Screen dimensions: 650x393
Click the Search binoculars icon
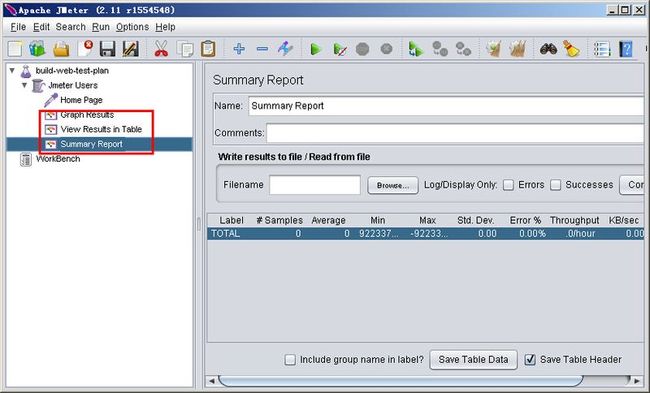[x=548, y=49]
